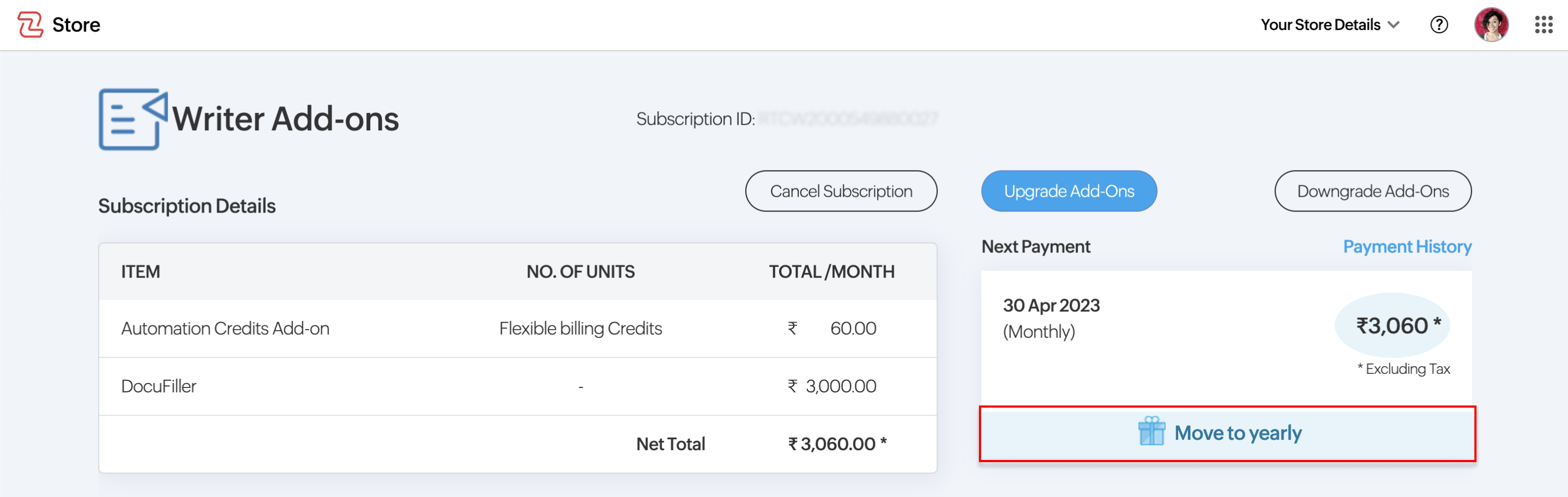
Task: Click the Writer Add-ons document icon
Action: pyautogui.click(x=133, y=119)
